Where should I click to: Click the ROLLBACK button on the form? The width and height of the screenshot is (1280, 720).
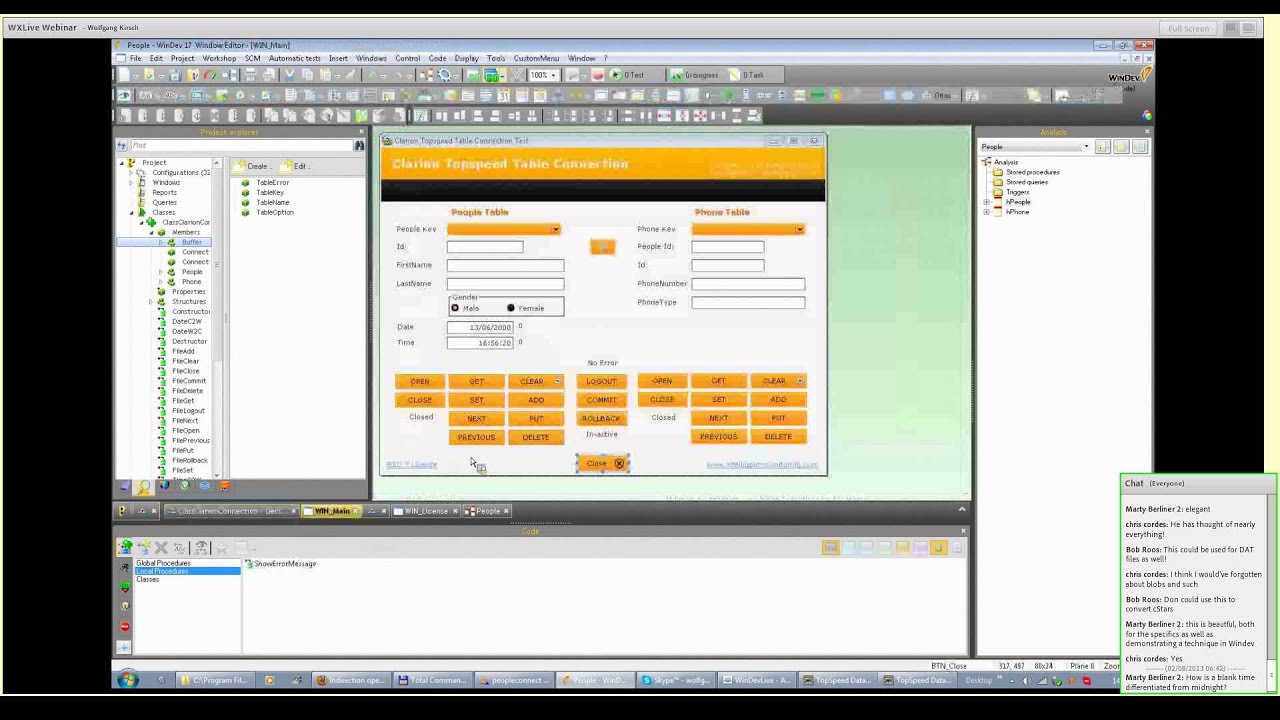602,419
